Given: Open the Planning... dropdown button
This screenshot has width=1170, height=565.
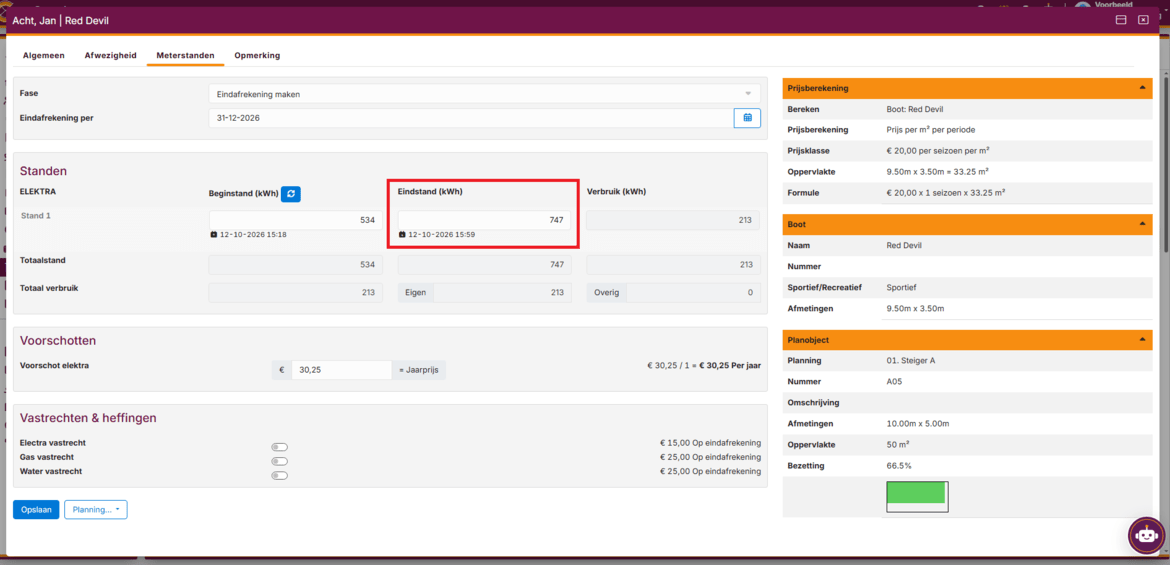Looking at the screenshot, I should click(96, 510).
